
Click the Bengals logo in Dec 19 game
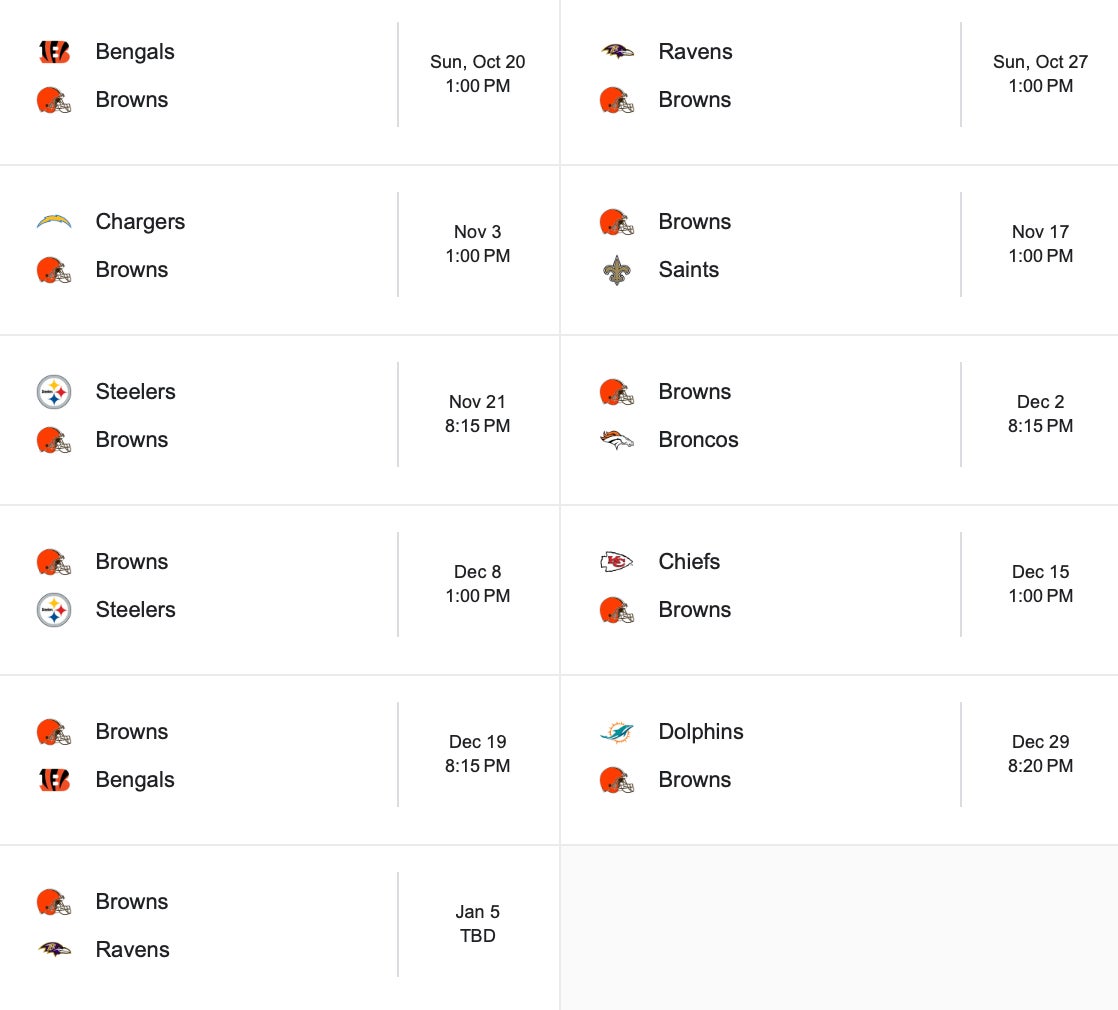(54, 780)
